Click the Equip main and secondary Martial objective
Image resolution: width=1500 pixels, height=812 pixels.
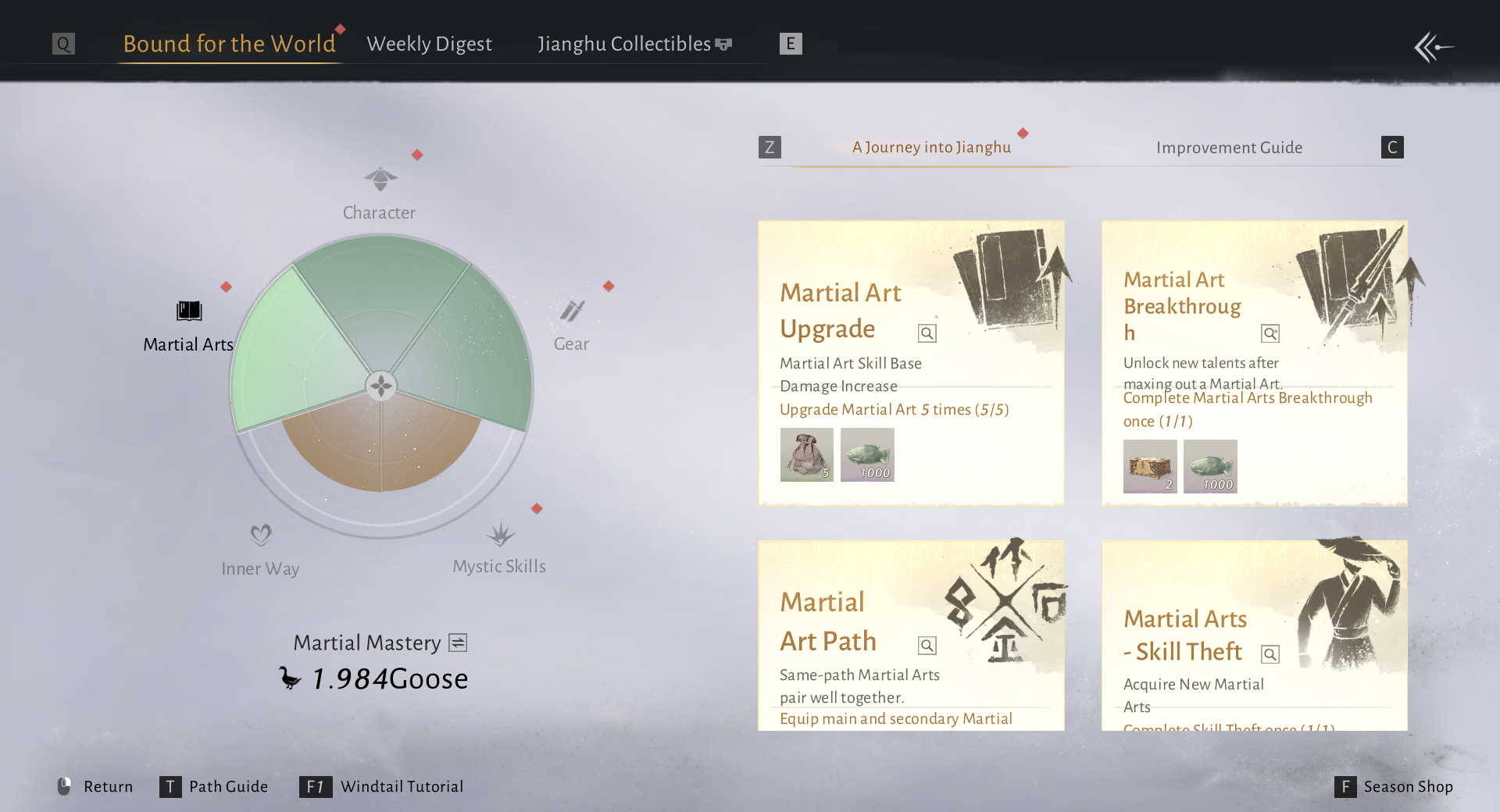pyautogui.click(x=896, y=719)
